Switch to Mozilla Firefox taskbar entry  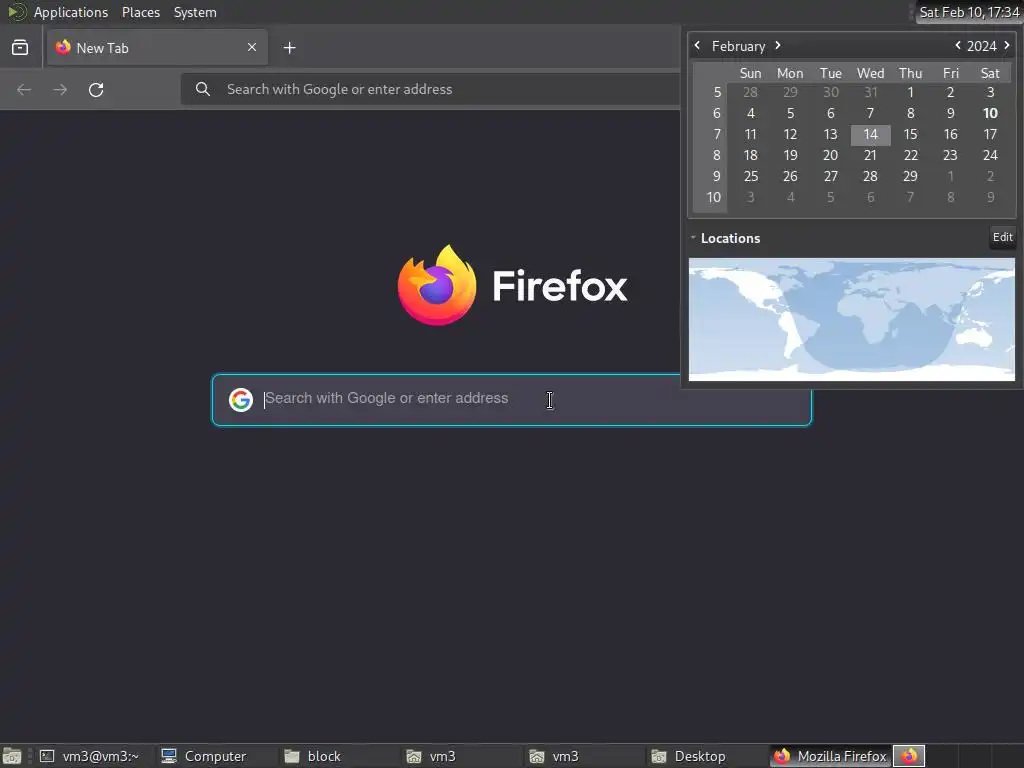(x=829, y=756)
